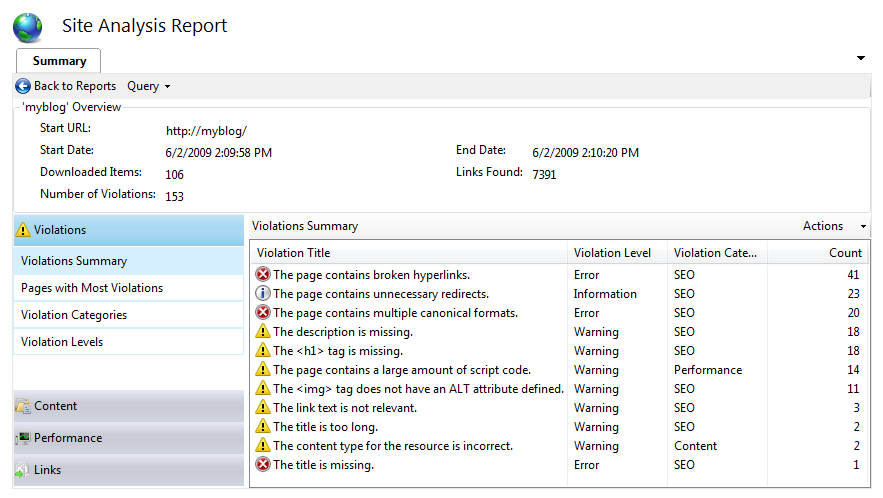Click the Performance section monitor icon
Image resolution: width=883 pixels, height=498 pixels.
pos(22,438)
